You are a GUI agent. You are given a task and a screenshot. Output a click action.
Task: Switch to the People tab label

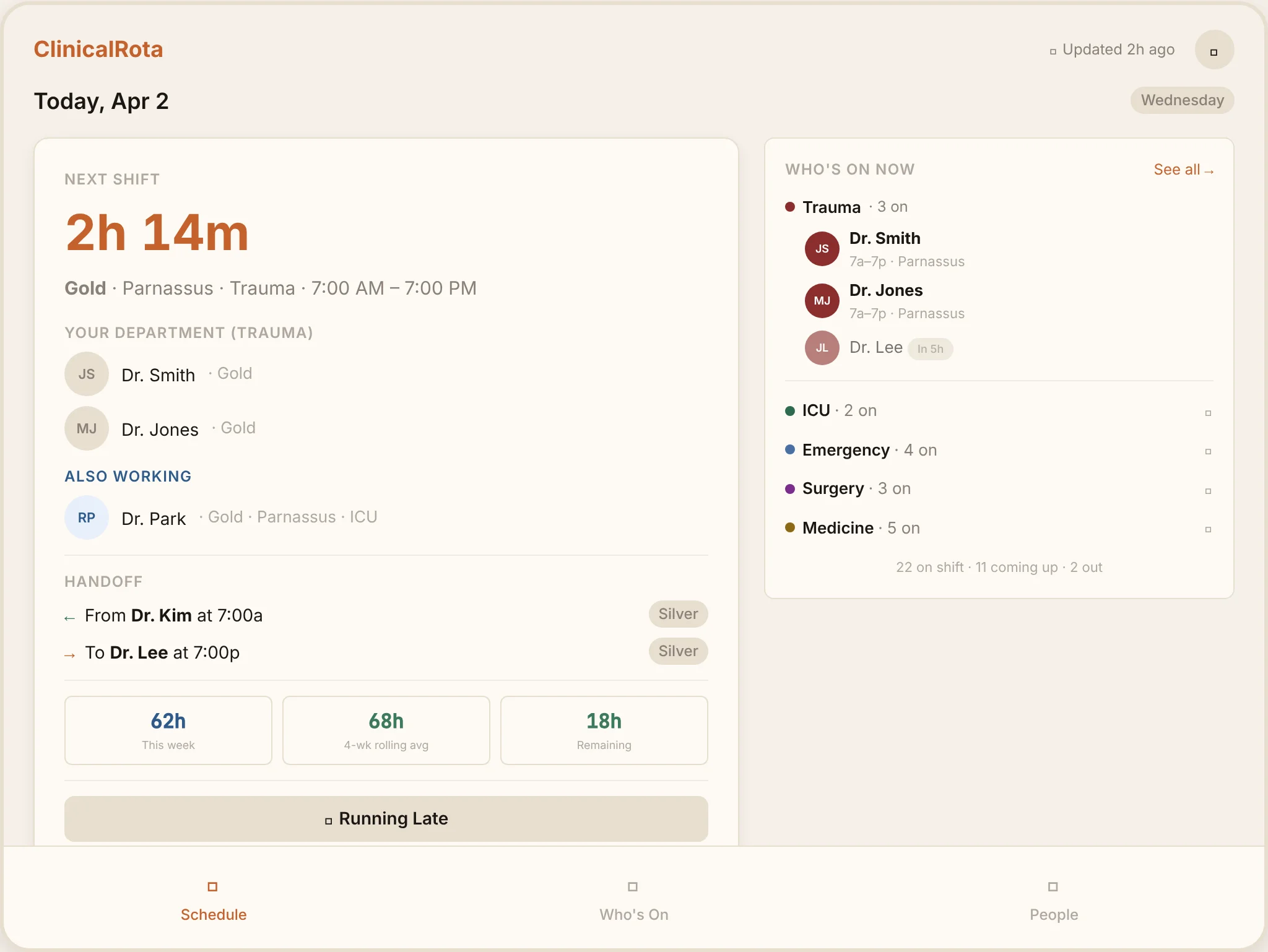tap(1053, 914)
